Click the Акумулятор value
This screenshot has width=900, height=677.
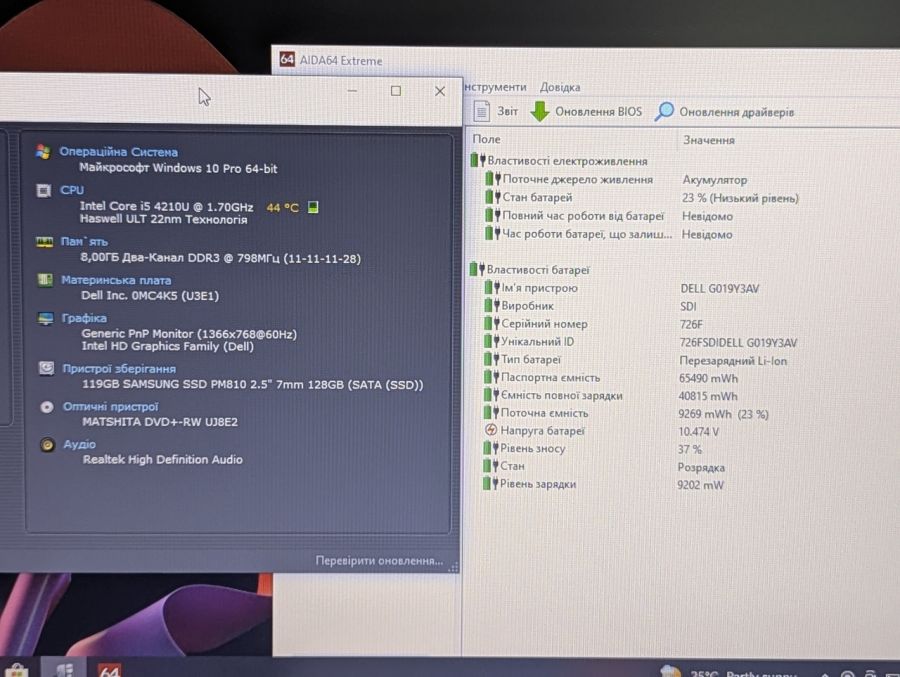pos(715,180)
